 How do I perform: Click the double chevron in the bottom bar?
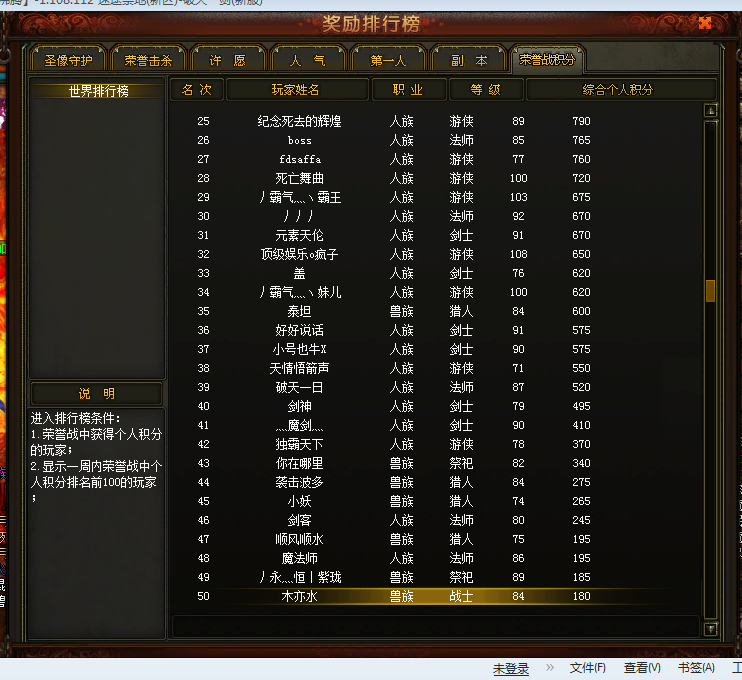(549, 668)
